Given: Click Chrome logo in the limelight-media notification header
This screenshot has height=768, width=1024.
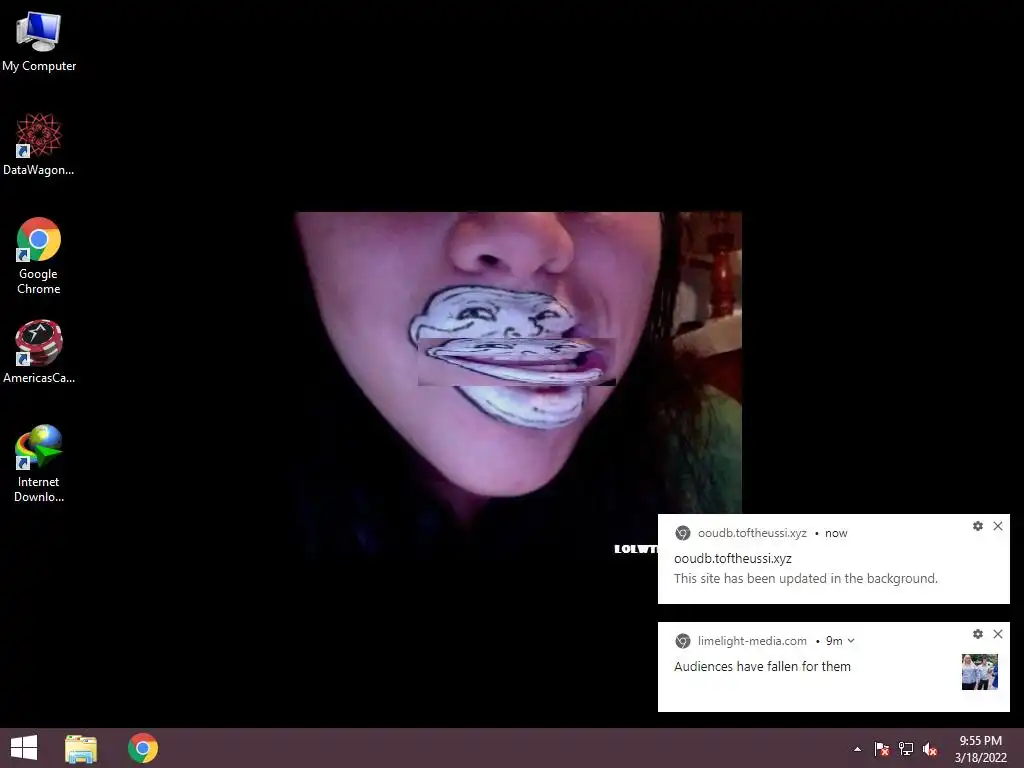Looking at the screenshot, I should click(682, 641).
